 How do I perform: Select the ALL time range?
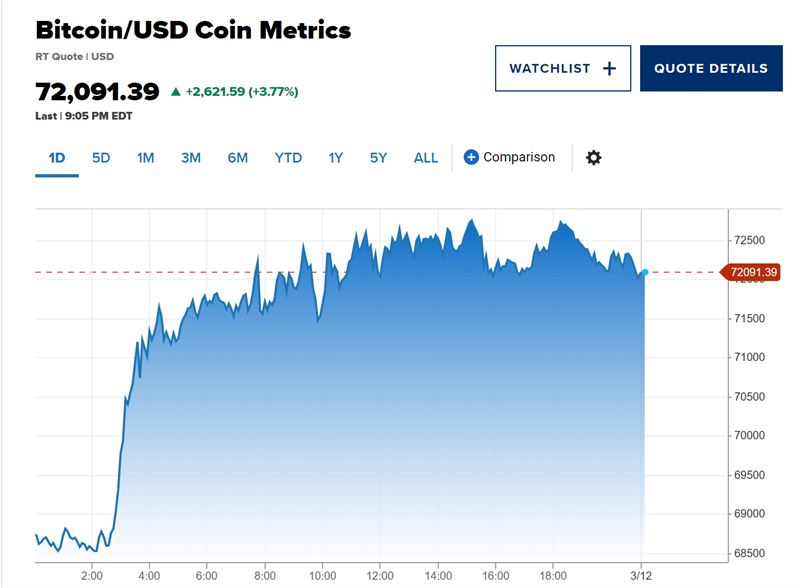pos(426,158)
